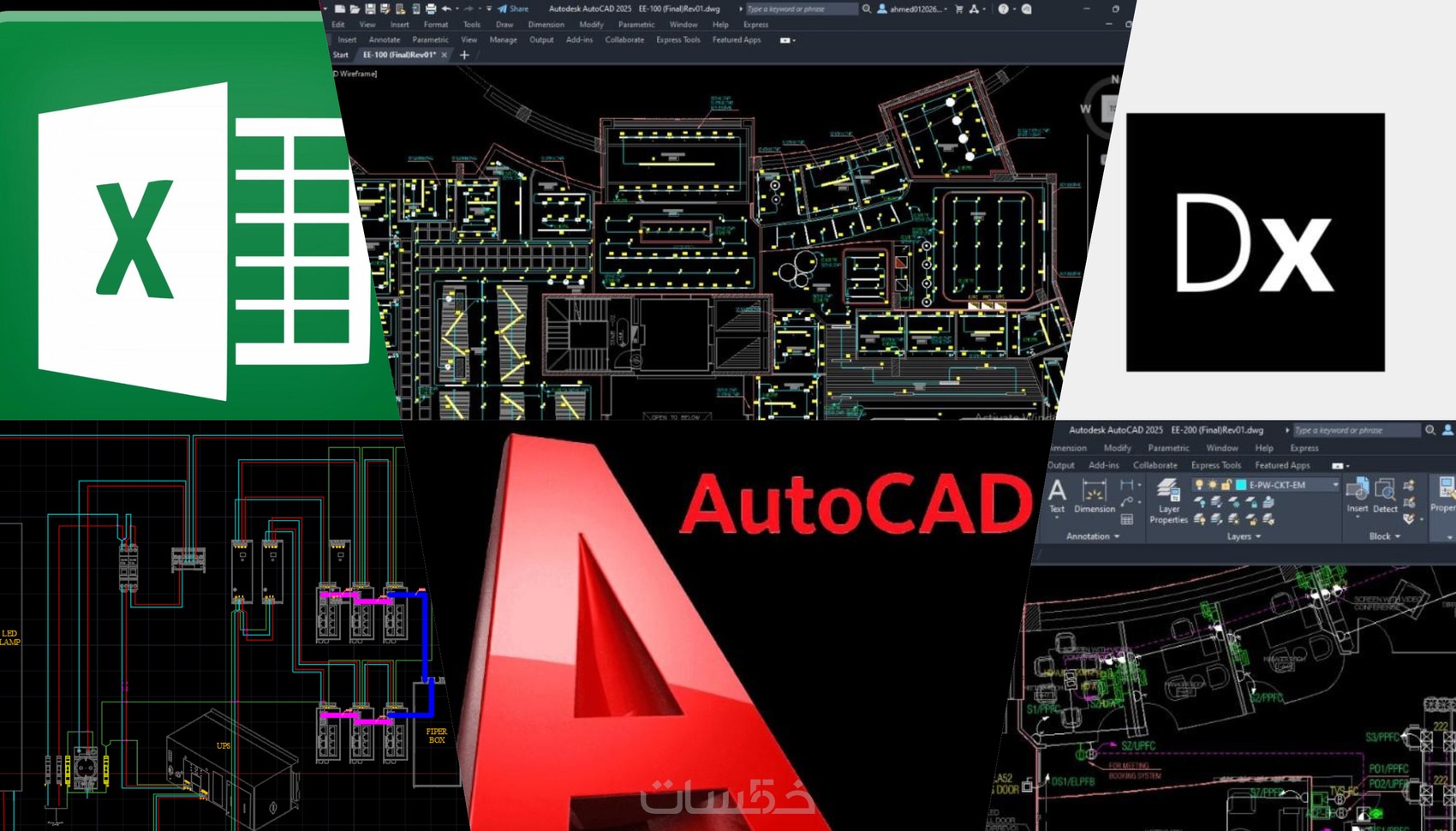Click the Undo arrow in EE-100 toolbar
The width and height of the screenshot is (1456, 831).
[446, 9]
